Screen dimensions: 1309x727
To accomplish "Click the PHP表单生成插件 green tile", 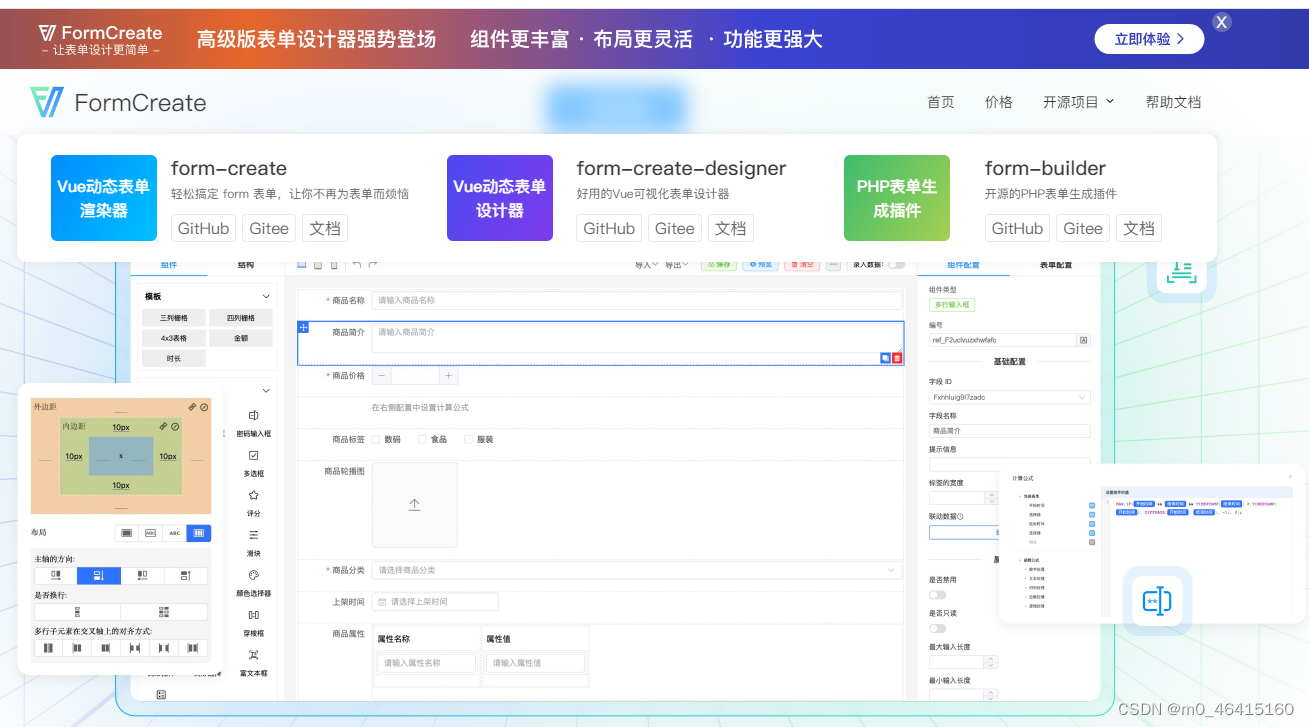I will pyautogui.click(x=897, y=198).
